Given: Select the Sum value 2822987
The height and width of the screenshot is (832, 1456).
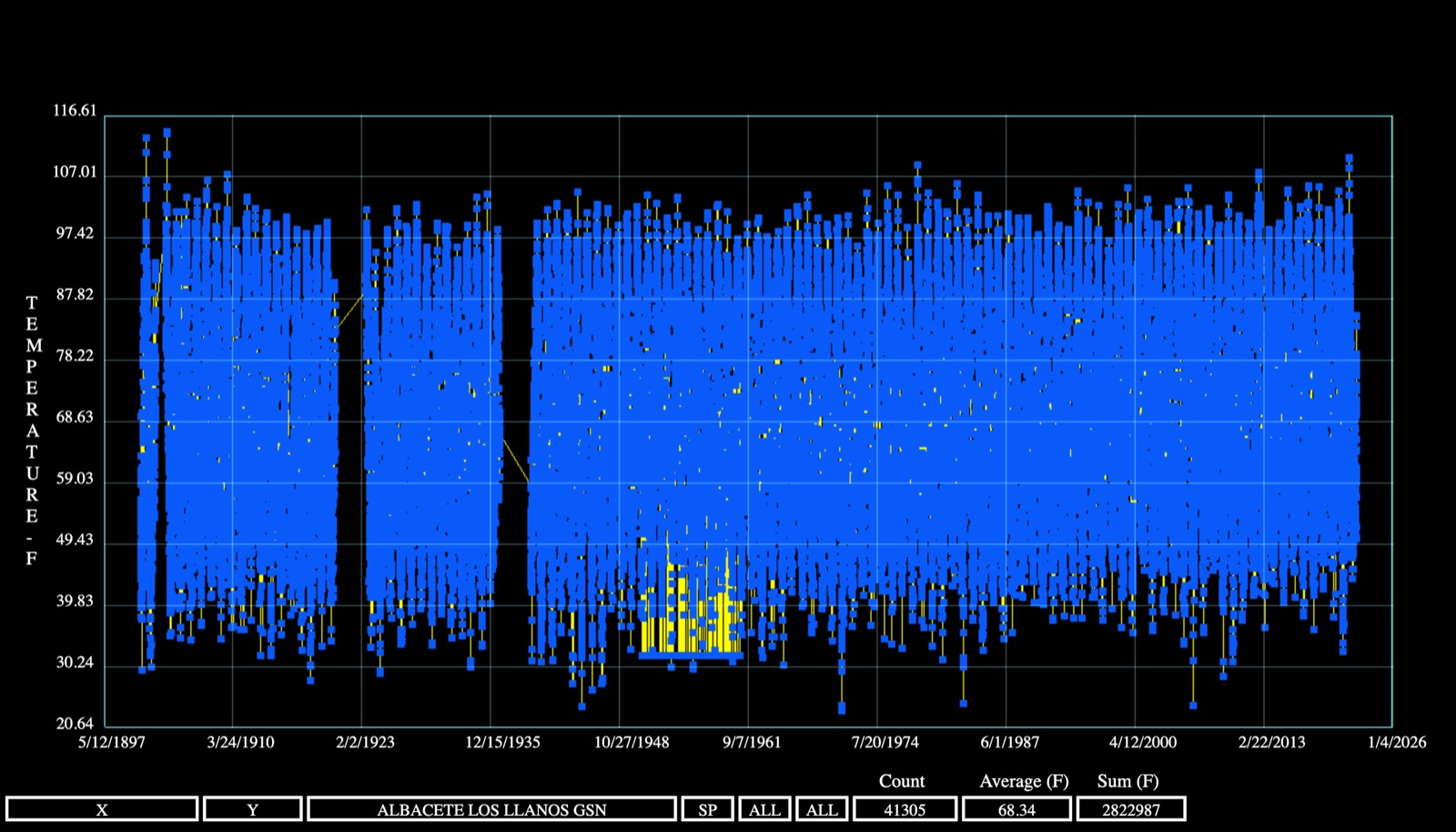Looking at the screenshot, I should click(1131, 809).
